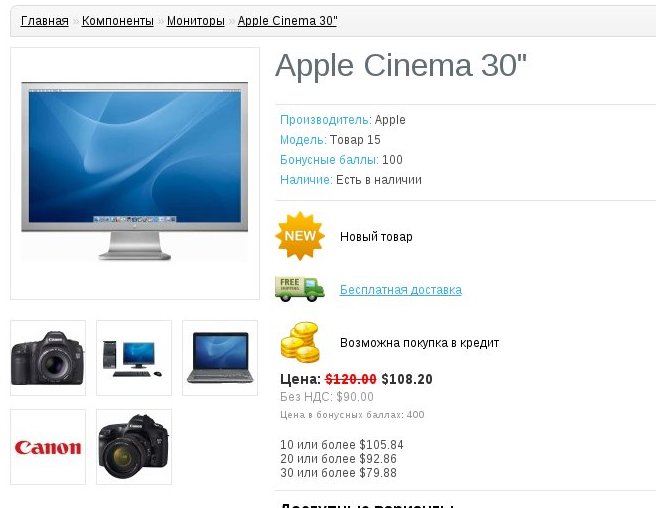656x508 pixels.
Task: Open the desktop computer thumbnail
Action: [134, 358]
